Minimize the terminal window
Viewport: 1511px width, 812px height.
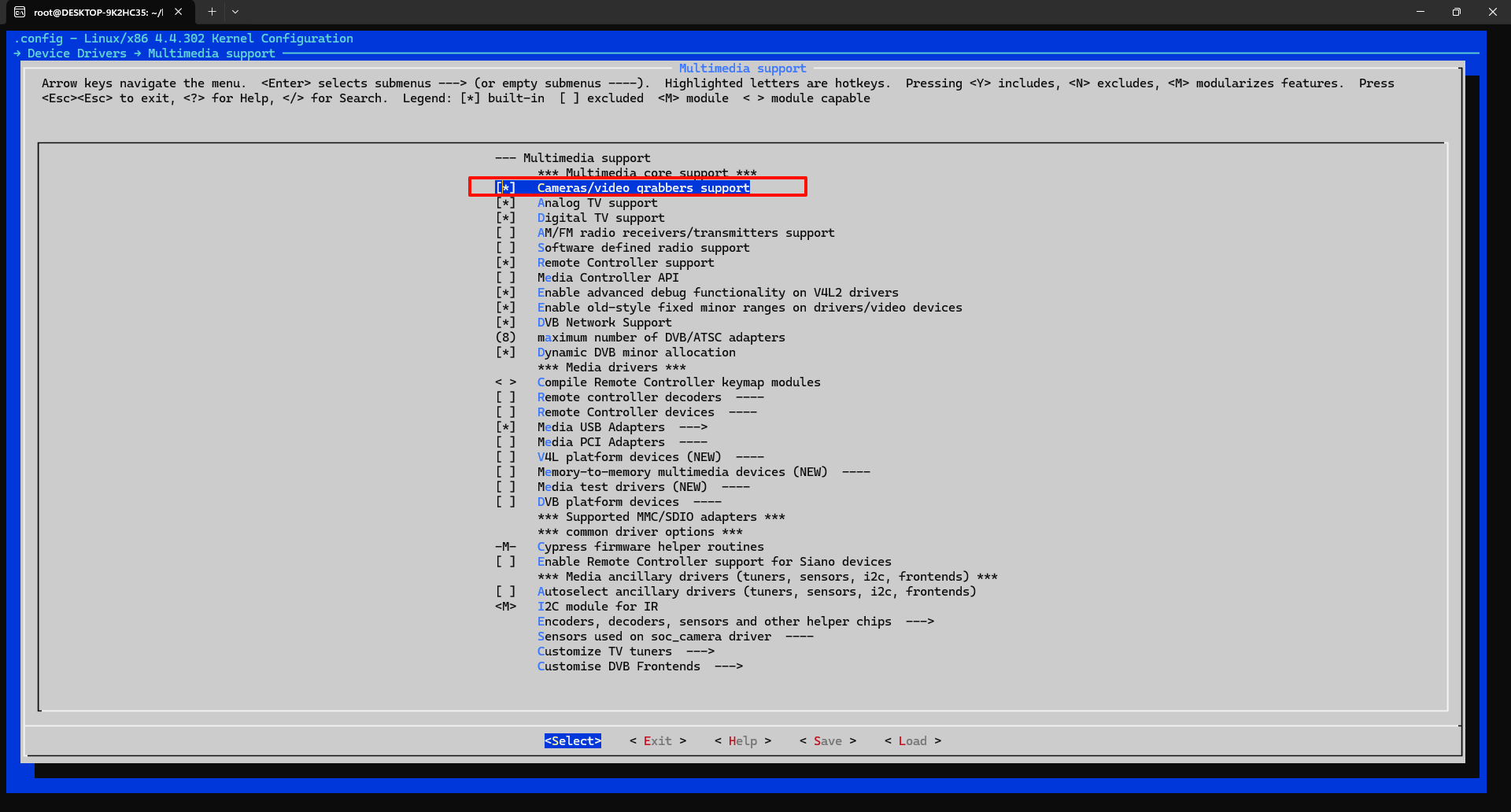point(1420,12)
